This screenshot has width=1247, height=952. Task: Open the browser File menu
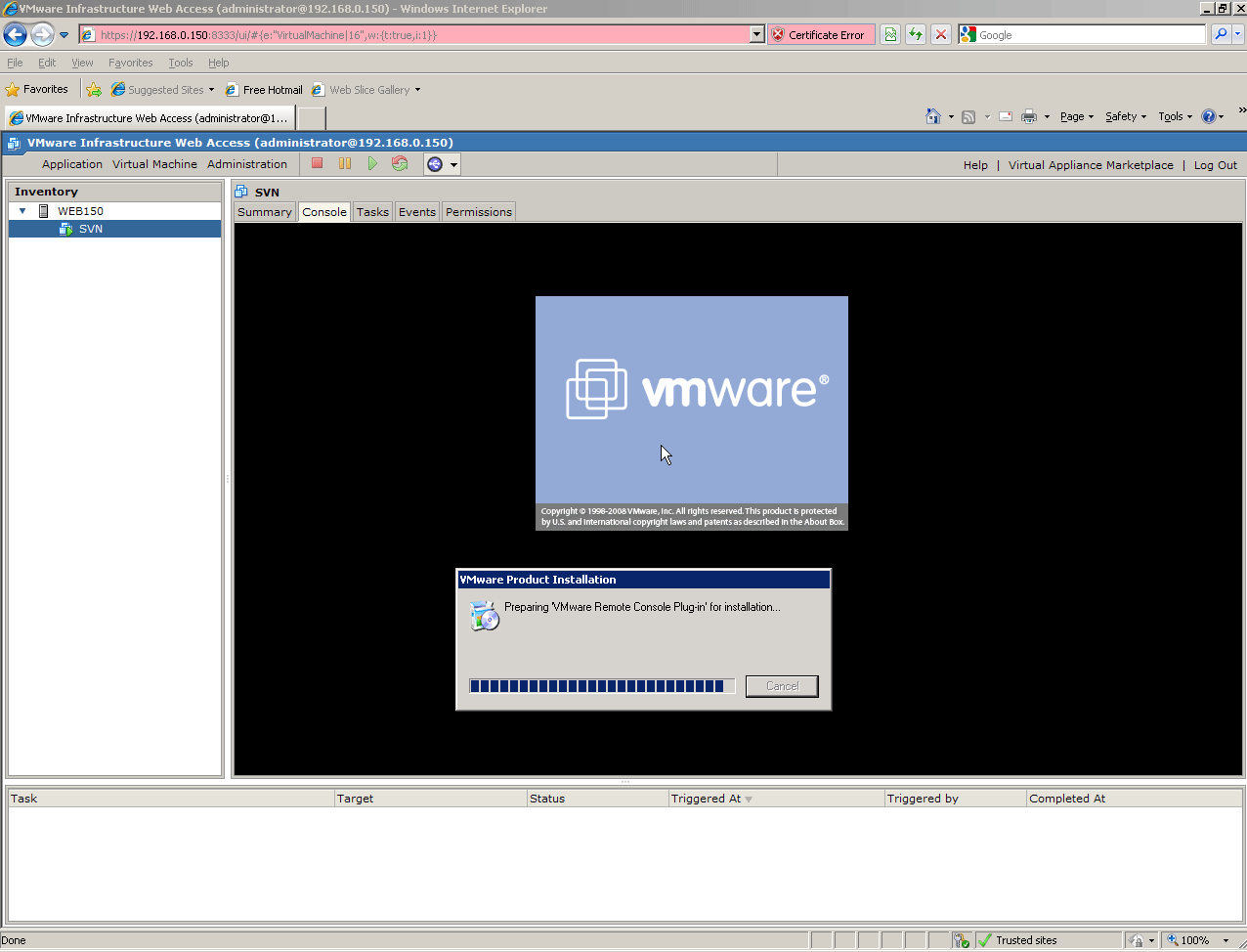click(15, 63)
